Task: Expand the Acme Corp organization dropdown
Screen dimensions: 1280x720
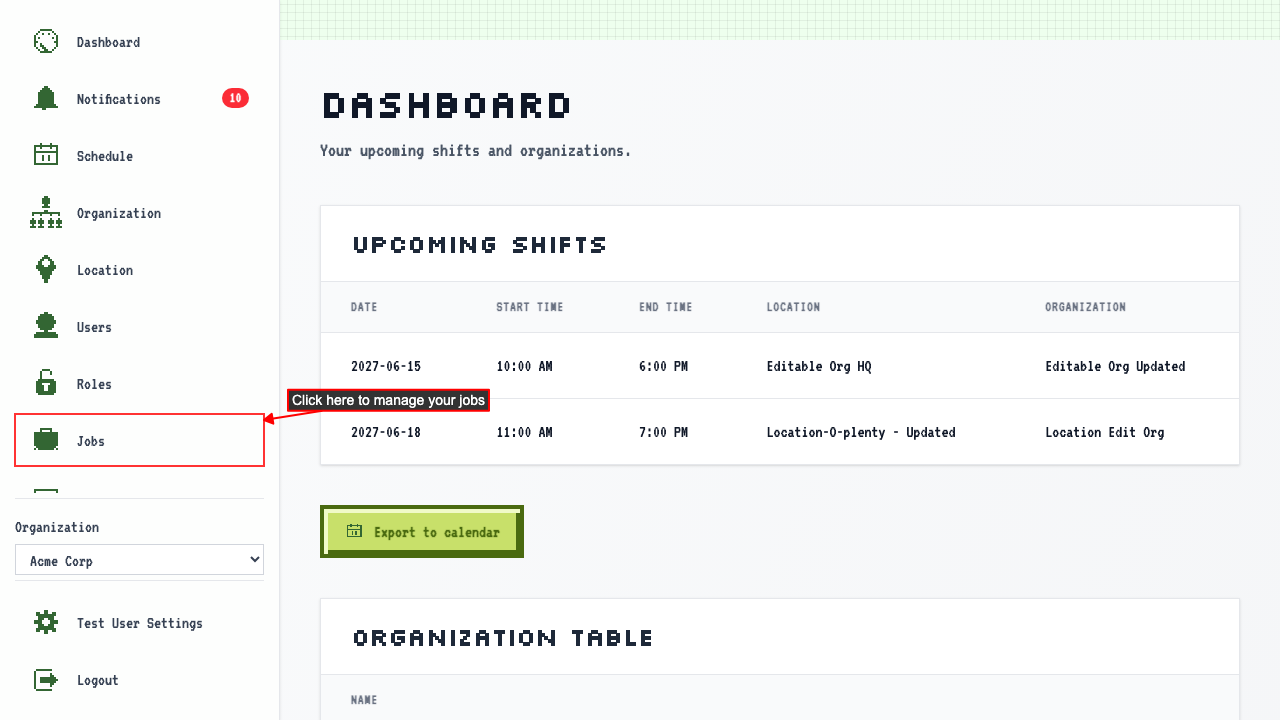Action: tap(139, 560)
